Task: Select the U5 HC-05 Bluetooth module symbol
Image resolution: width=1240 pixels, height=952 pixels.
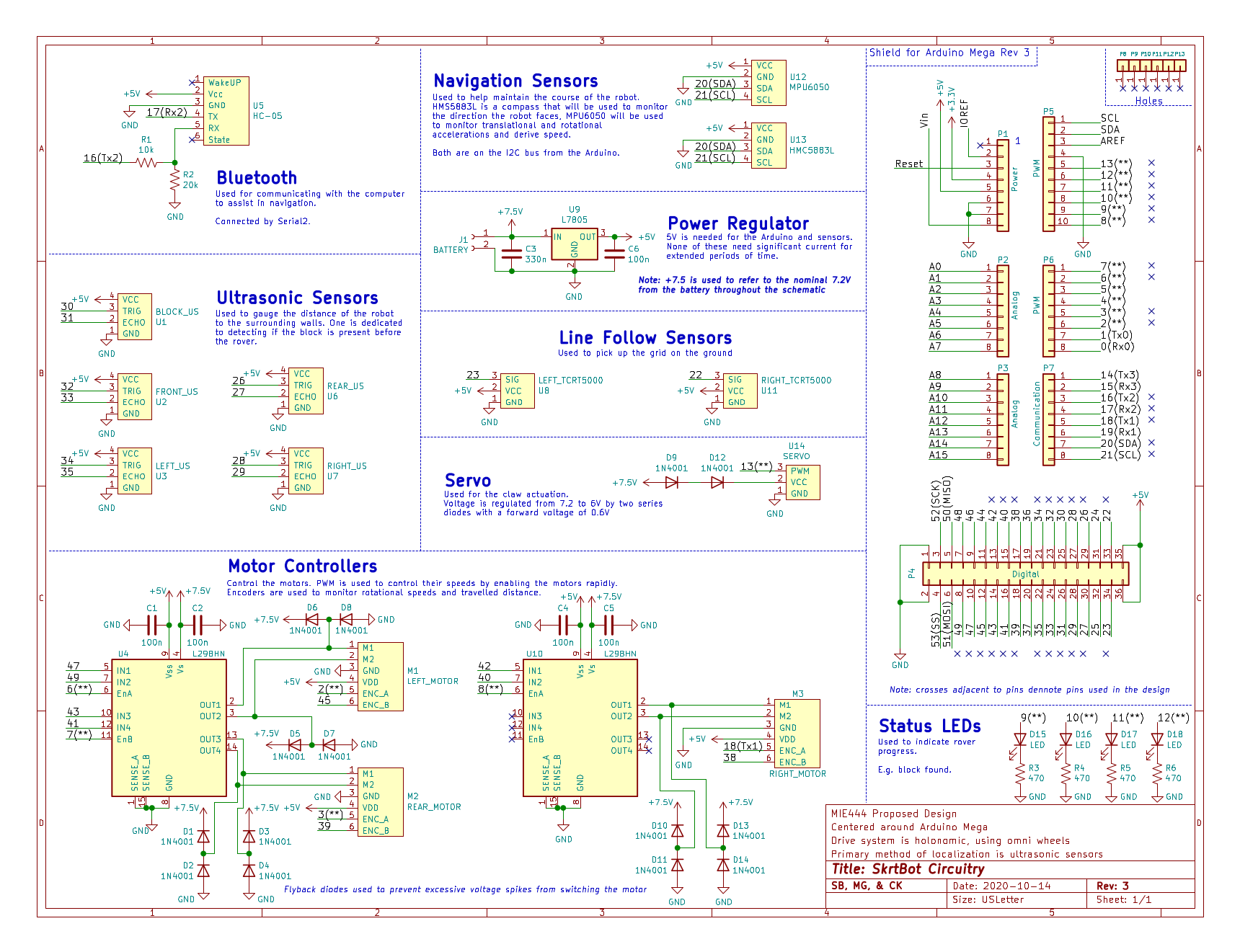Action: coord(226,111)
